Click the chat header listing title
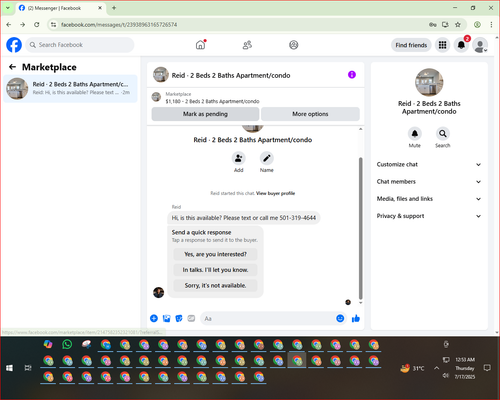This screenshot has width=500, height=400. click(x=231, y=75)
